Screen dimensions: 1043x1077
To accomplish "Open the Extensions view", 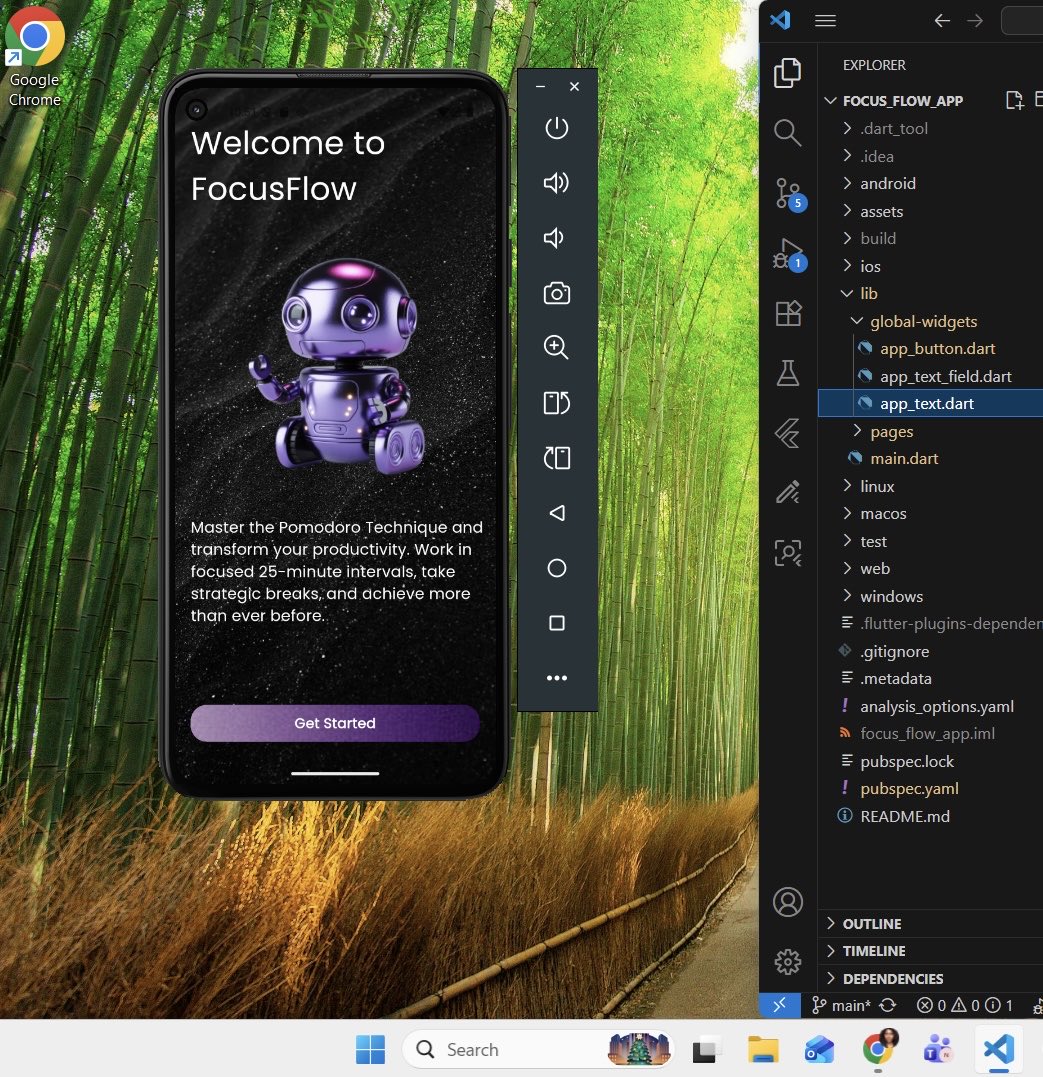I will click(788, 313).
